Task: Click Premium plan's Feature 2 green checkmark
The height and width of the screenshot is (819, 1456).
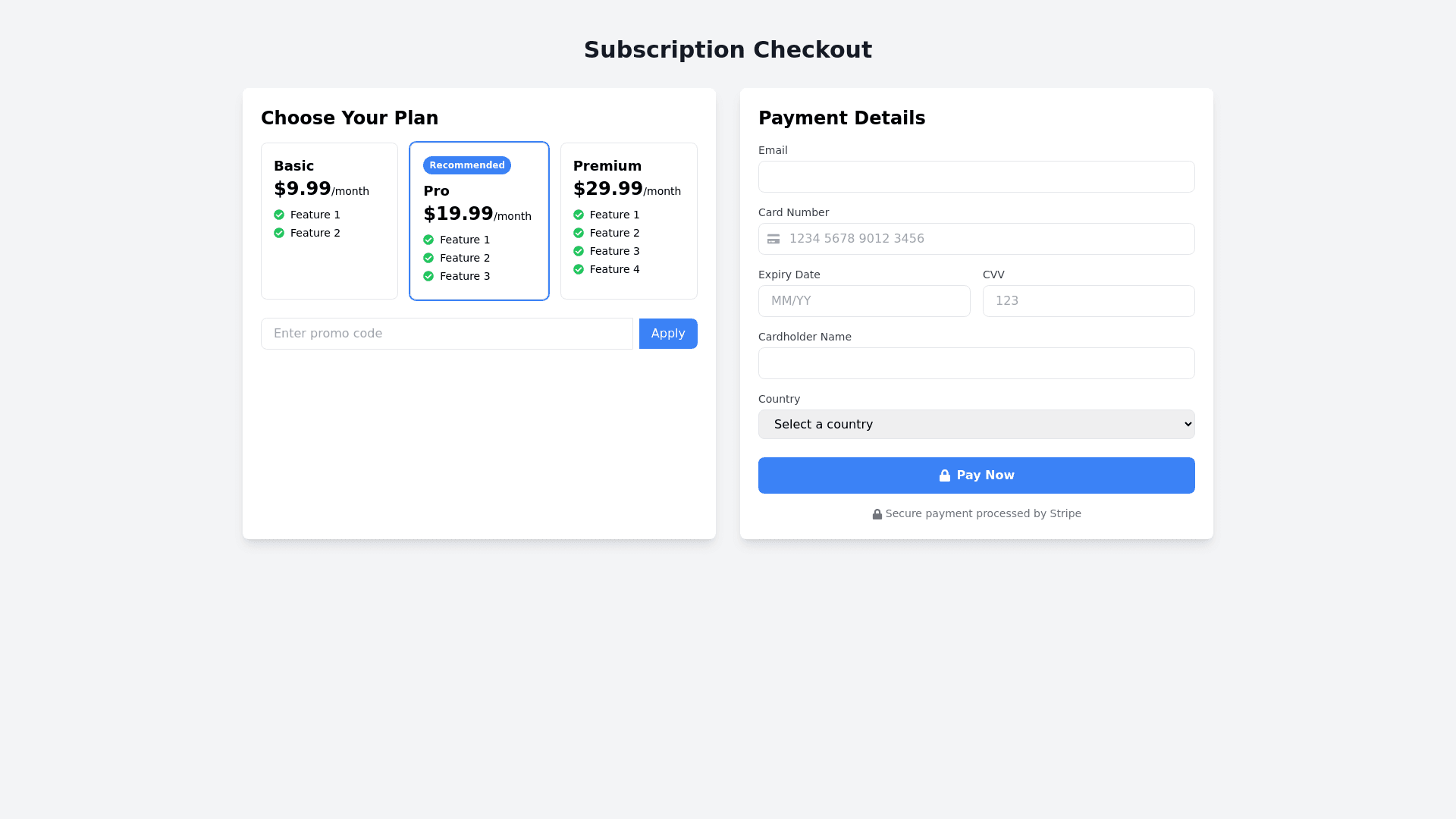Action: point(579,233)
